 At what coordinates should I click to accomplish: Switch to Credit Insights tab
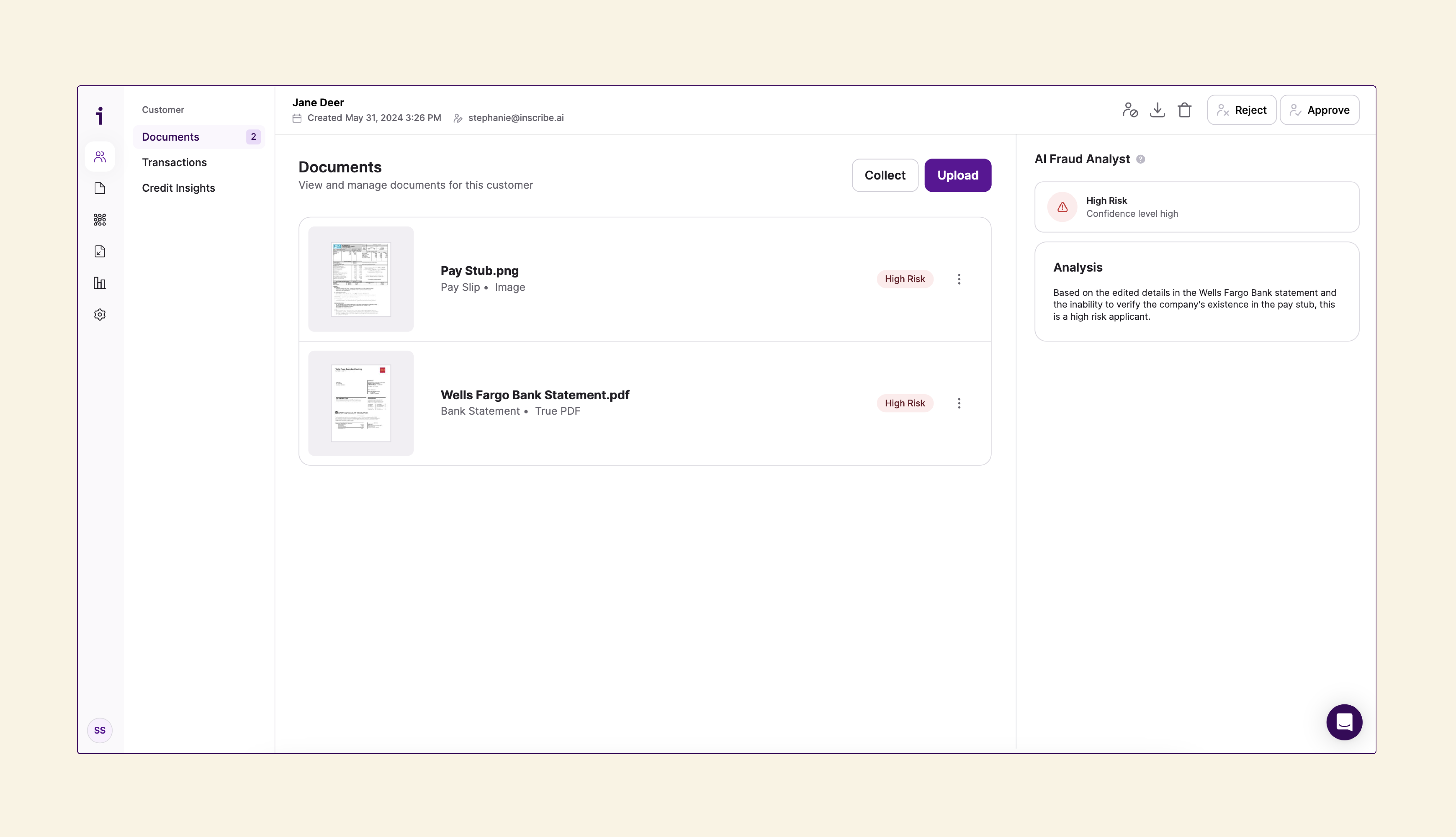coord(178,188)
